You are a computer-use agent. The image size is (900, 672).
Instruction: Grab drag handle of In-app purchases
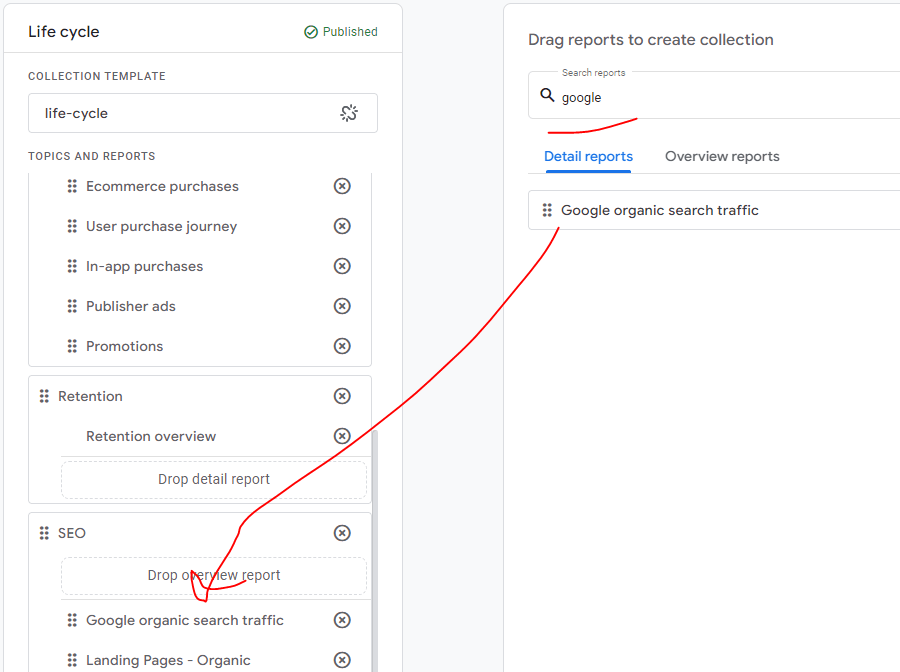click(72, 266)
